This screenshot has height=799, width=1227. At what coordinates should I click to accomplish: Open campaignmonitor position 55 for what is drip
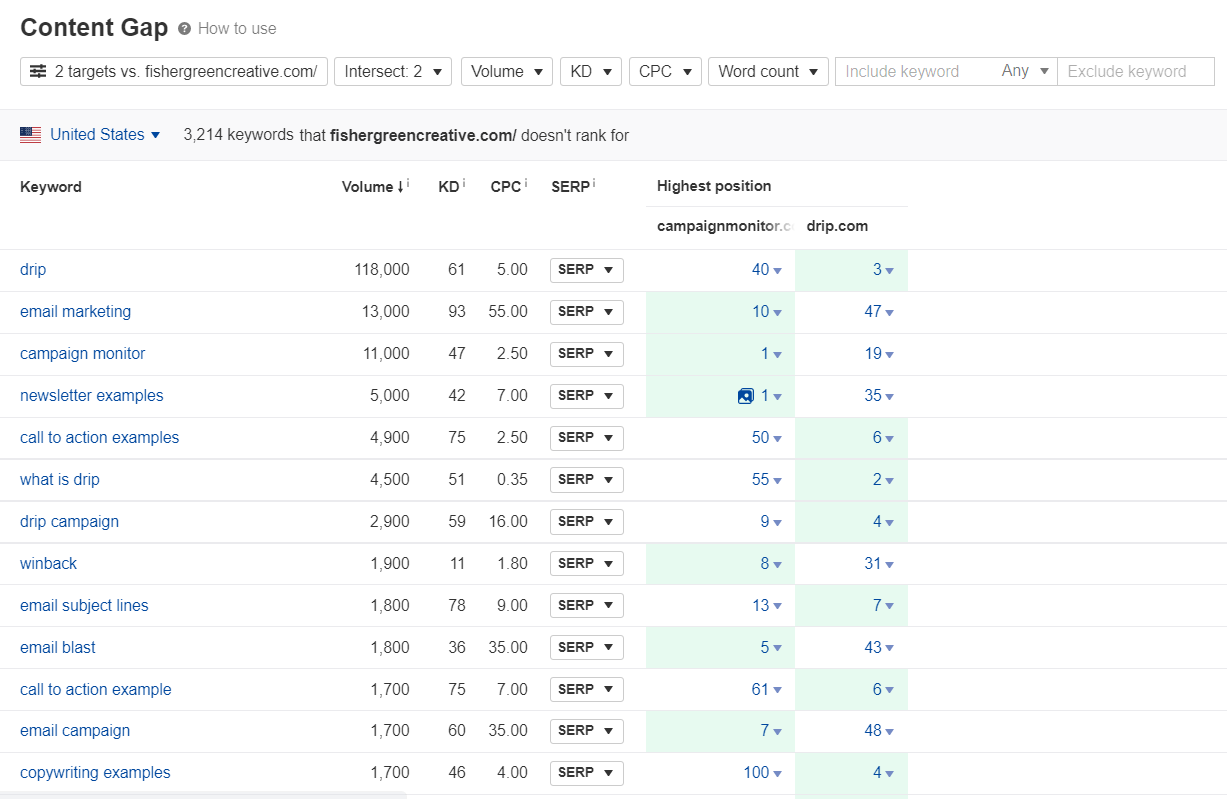click(766, 480)
